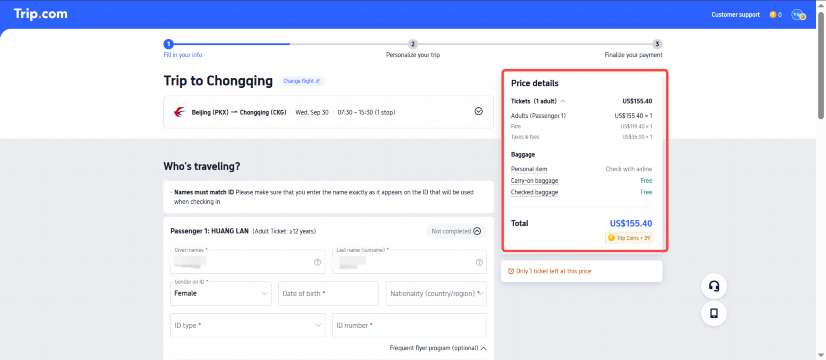Screen dimensions: 826x360
Task: Select the total price US$155.40
Action: click(631, 223)
